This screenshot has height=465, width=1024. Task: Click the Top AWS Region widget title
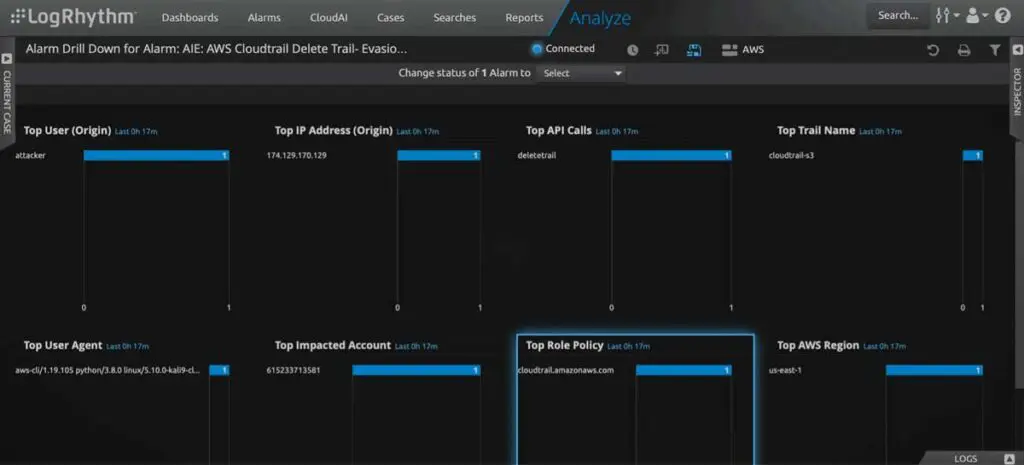point(818,345)
